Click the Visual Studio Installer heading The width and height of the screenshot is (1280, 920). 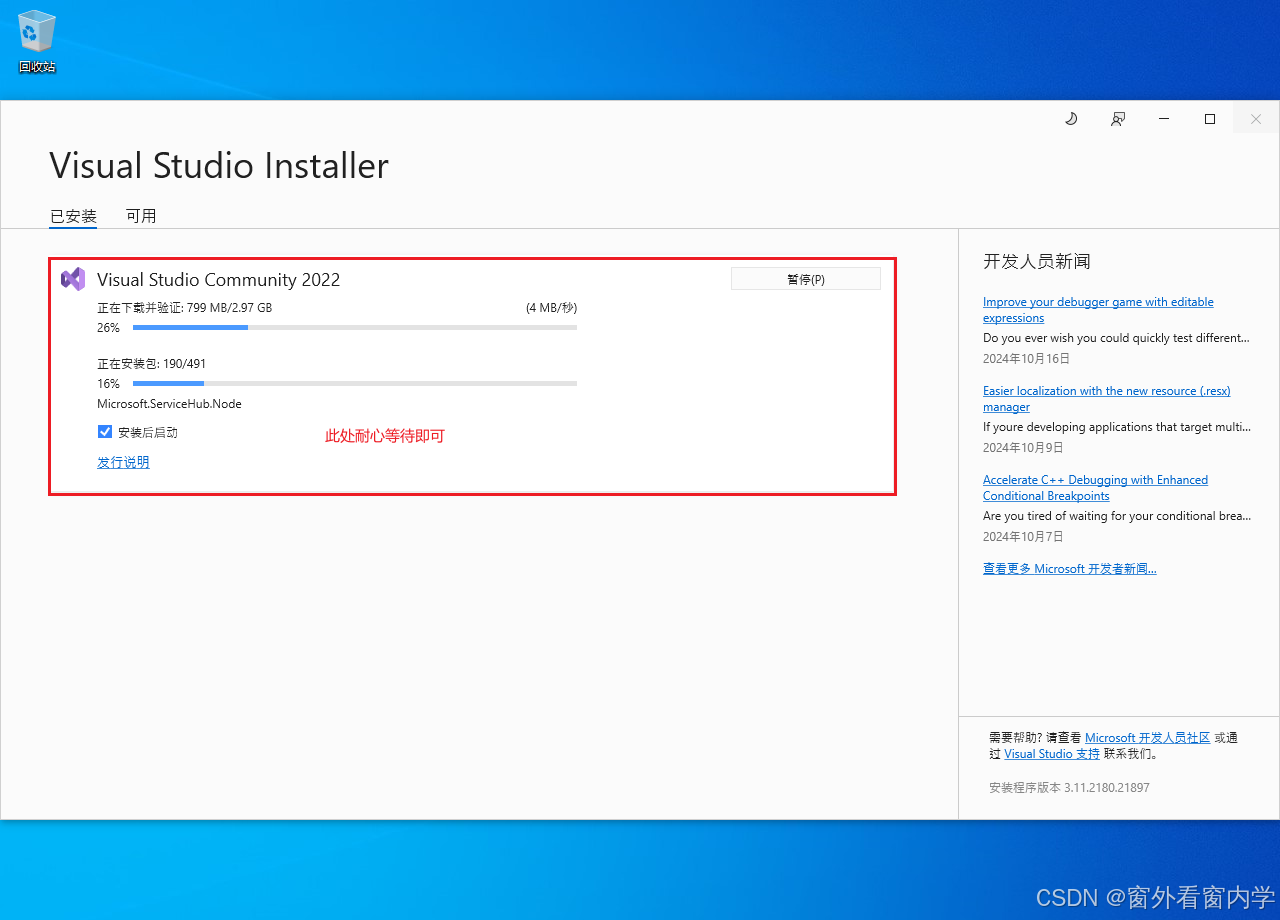coord(219,166)
